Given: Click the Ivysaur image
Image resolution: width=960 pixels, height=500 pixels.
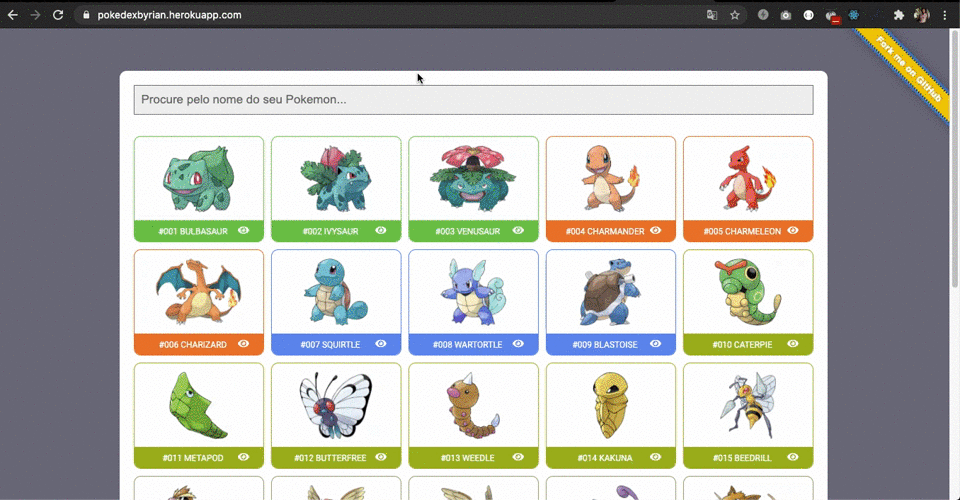Looking at the screenshot, I should point(336,178).
